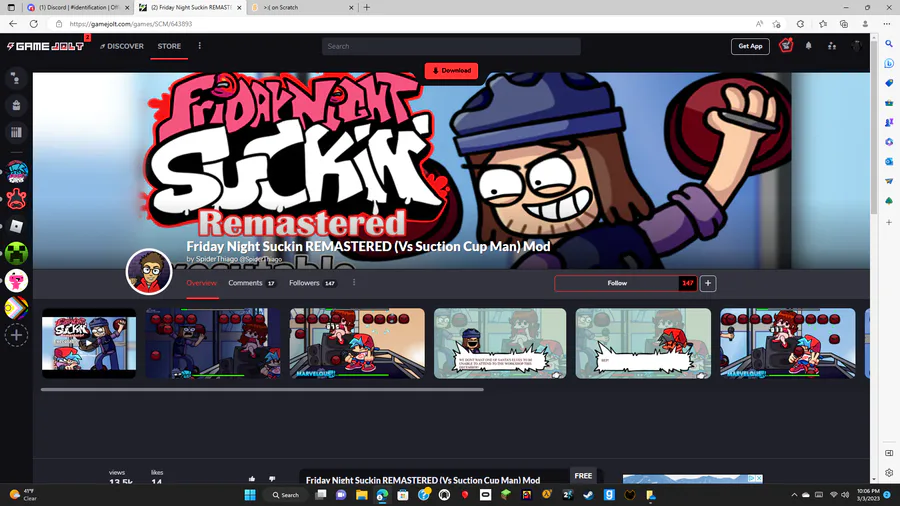Click the red Download button

(x=451, y=71)
